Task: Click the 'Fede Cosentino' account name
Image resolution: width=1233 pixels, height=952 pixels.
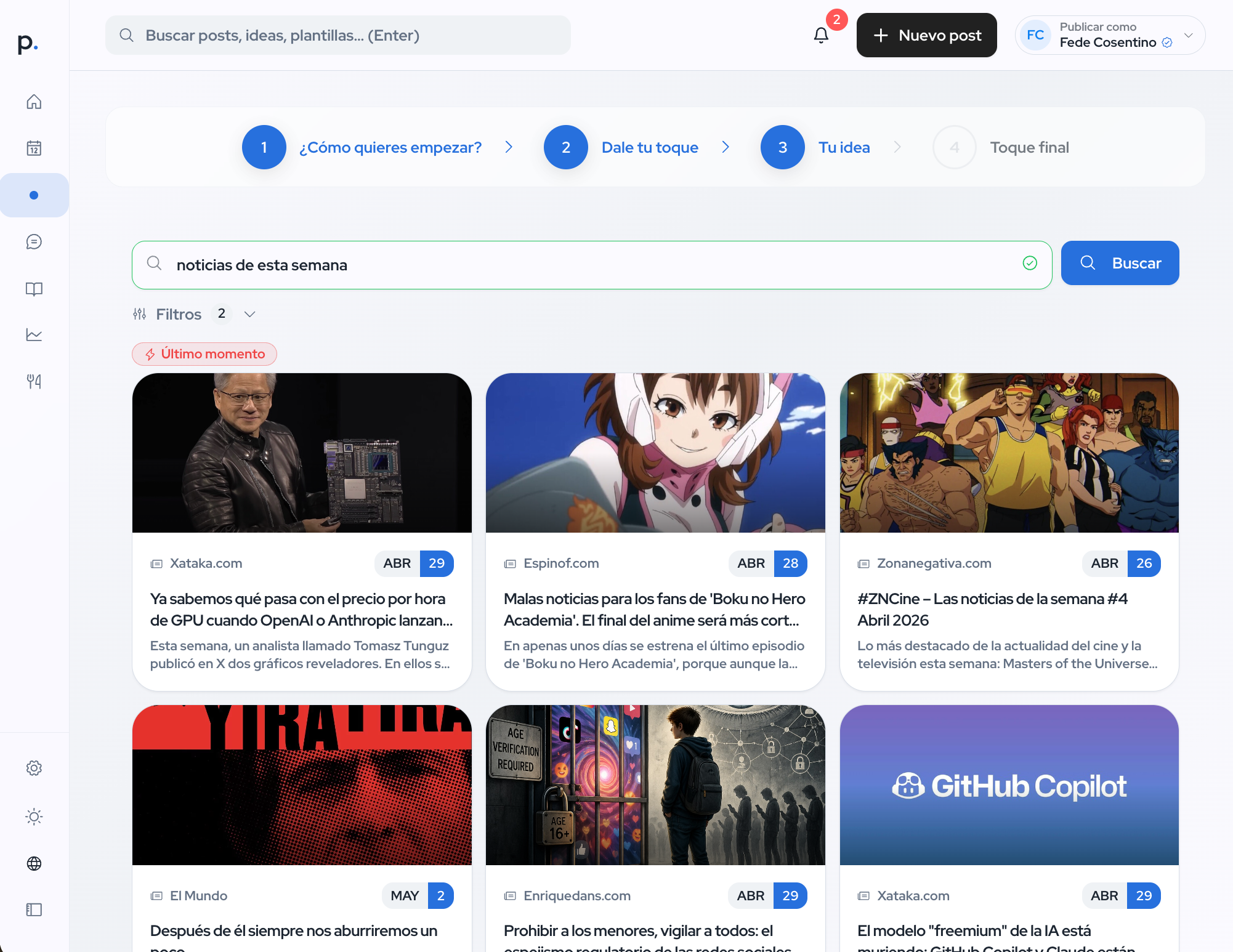Action: click(x=1107, y=42)
